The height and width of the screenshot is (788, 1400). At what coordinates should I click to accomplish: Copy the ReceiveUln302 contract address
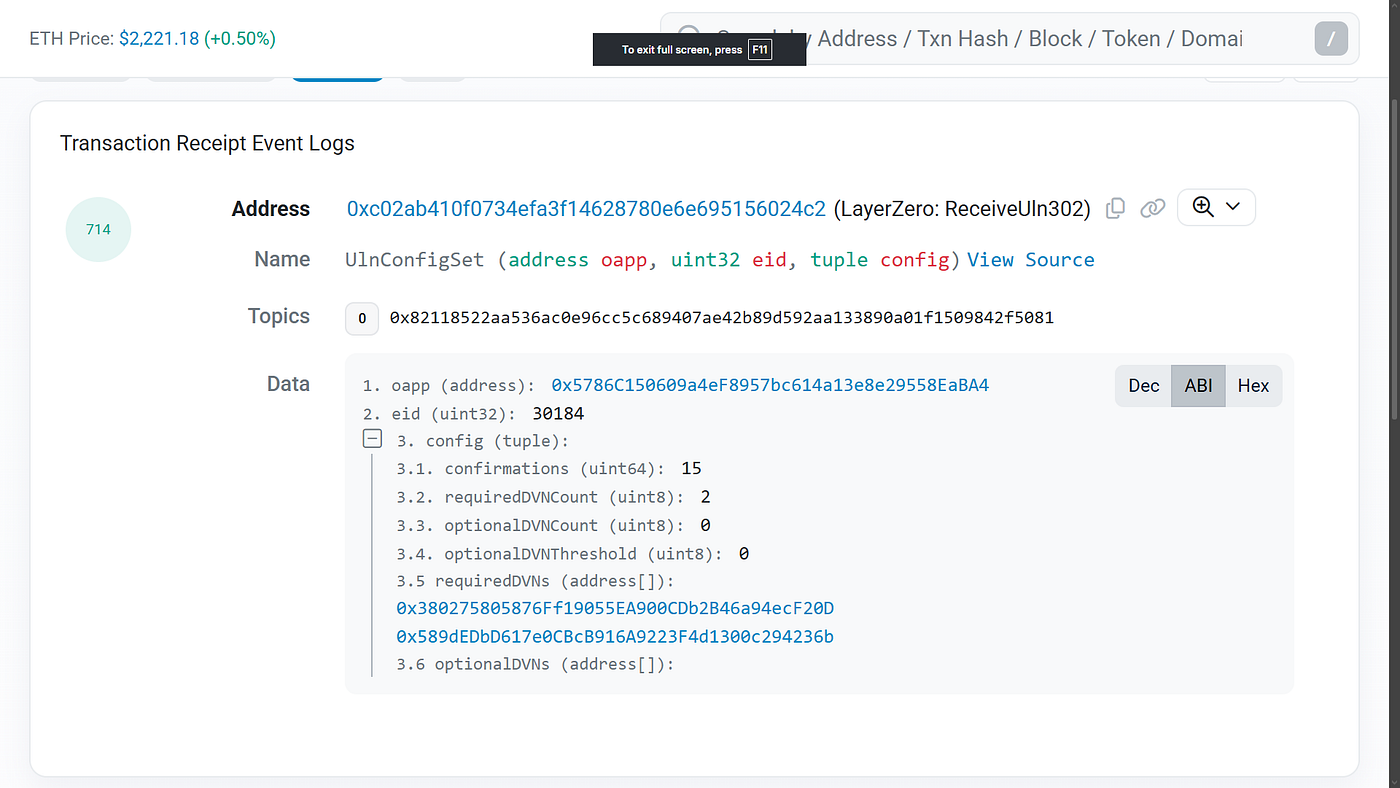point(1116,208)
